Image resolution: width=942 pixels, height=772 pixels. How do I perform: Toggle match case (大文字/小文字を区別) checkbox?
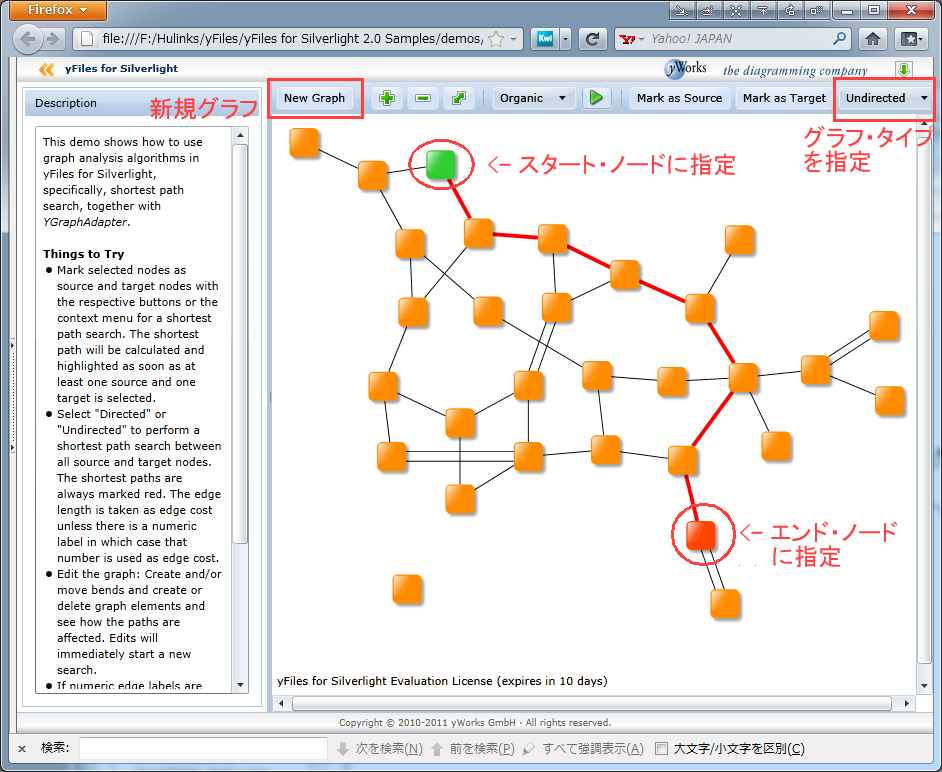click(661, 749)
